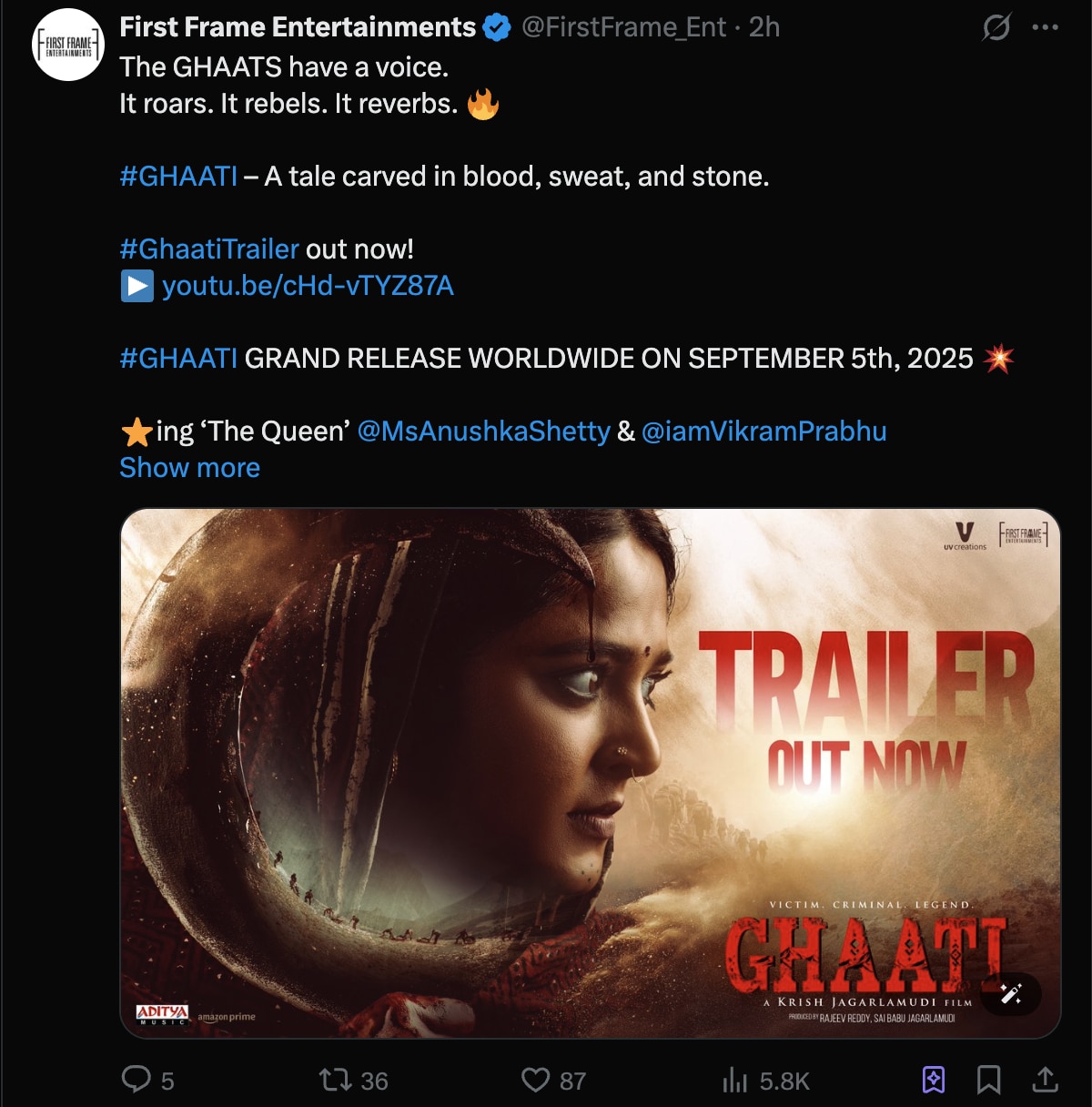Open the three-dot more options menu

point(1046,27)
